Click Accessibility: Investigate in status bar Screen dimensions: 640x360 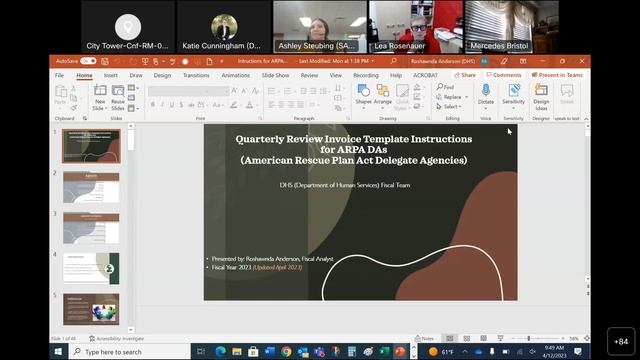point(116,338)
